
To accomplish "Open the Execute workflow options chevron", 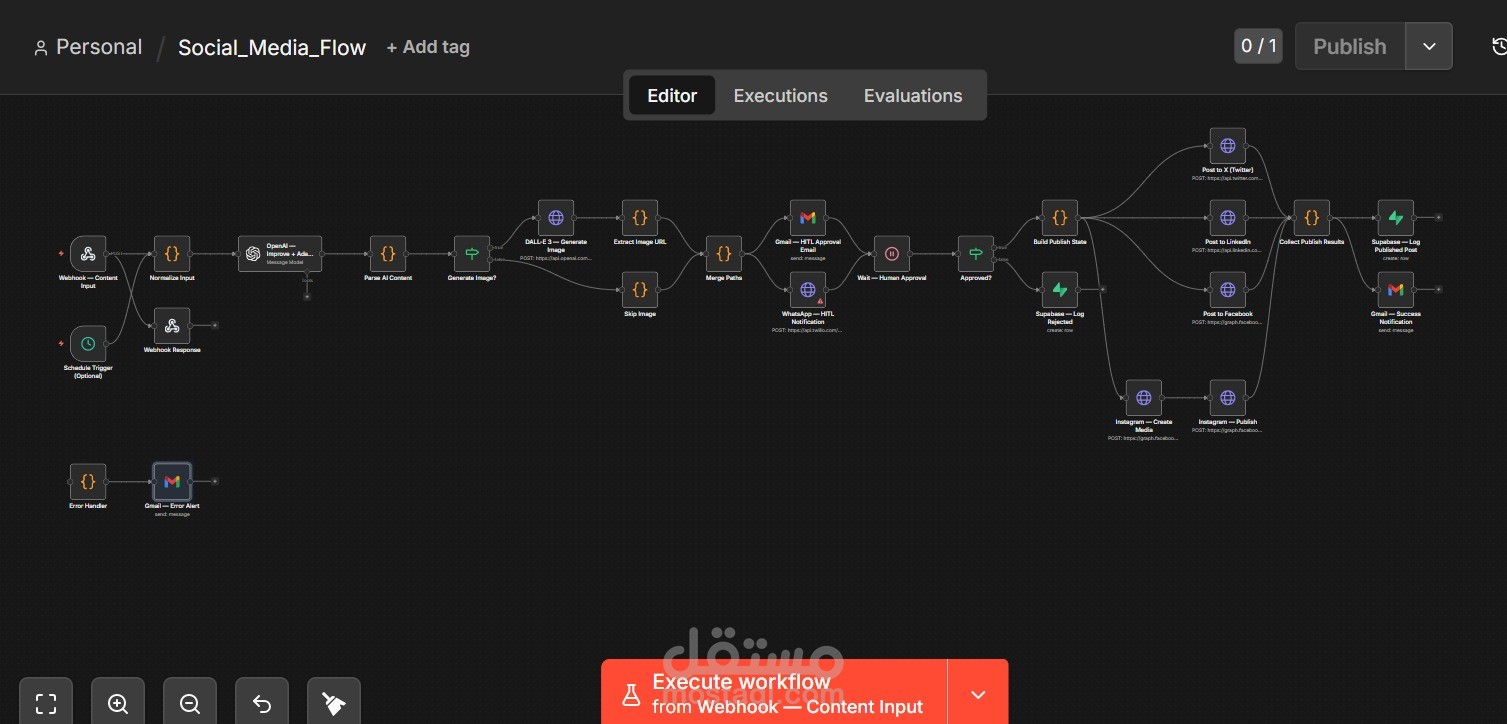I will pos(977,693).
